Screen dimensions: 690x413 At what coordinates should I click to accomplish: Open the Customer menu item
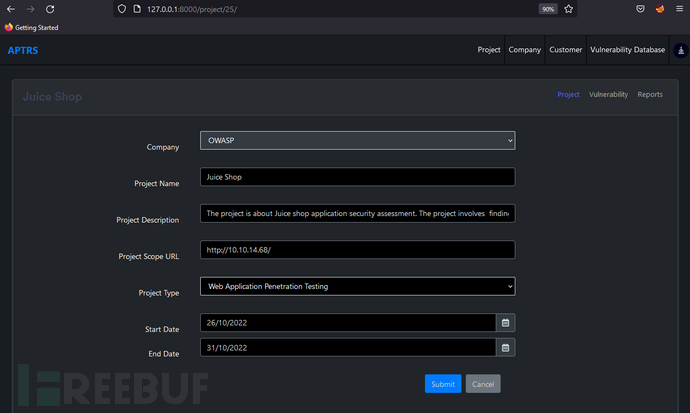point(565,50)
